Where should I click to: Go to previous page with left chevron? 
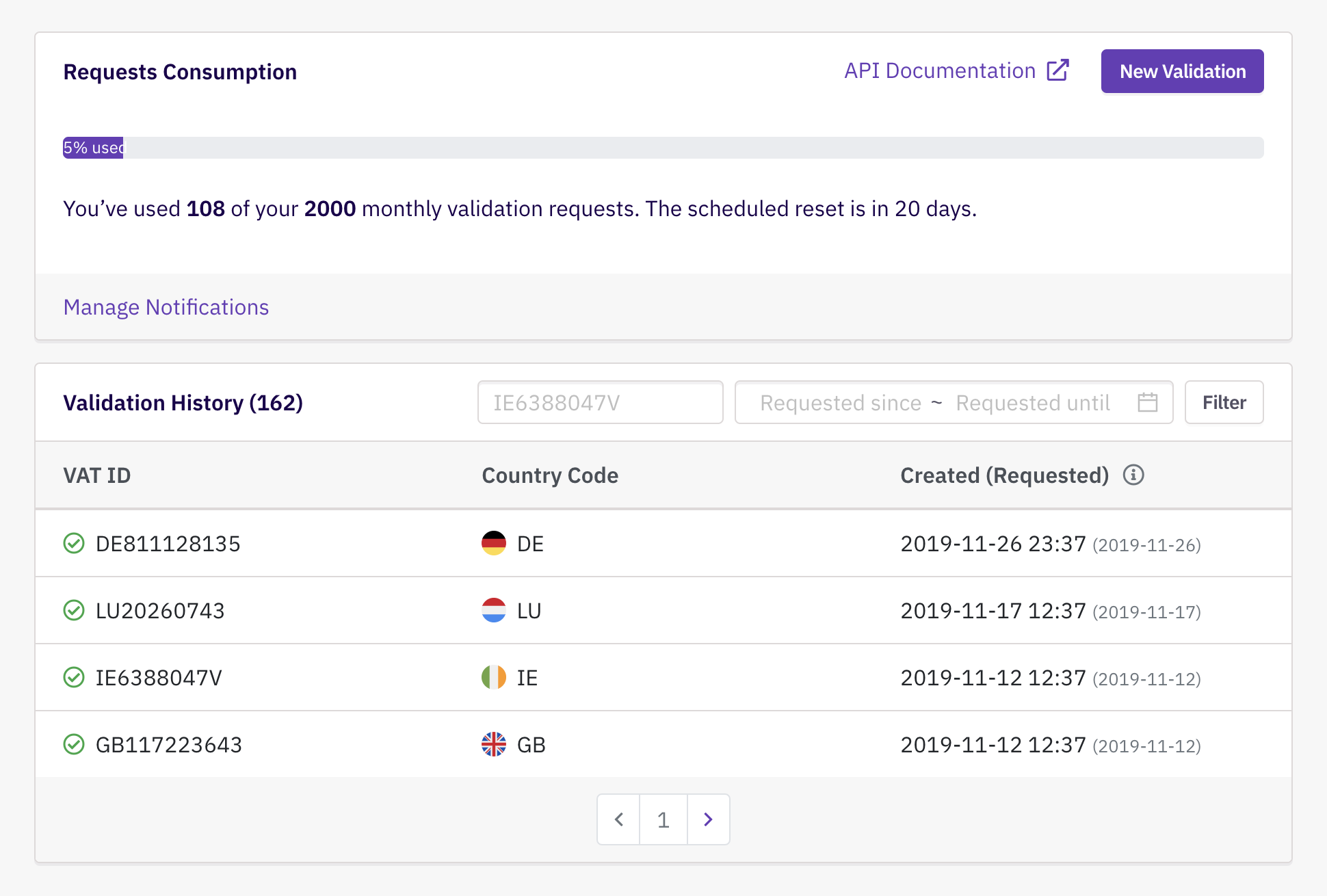pyautogui.click(x=618, y=819)
